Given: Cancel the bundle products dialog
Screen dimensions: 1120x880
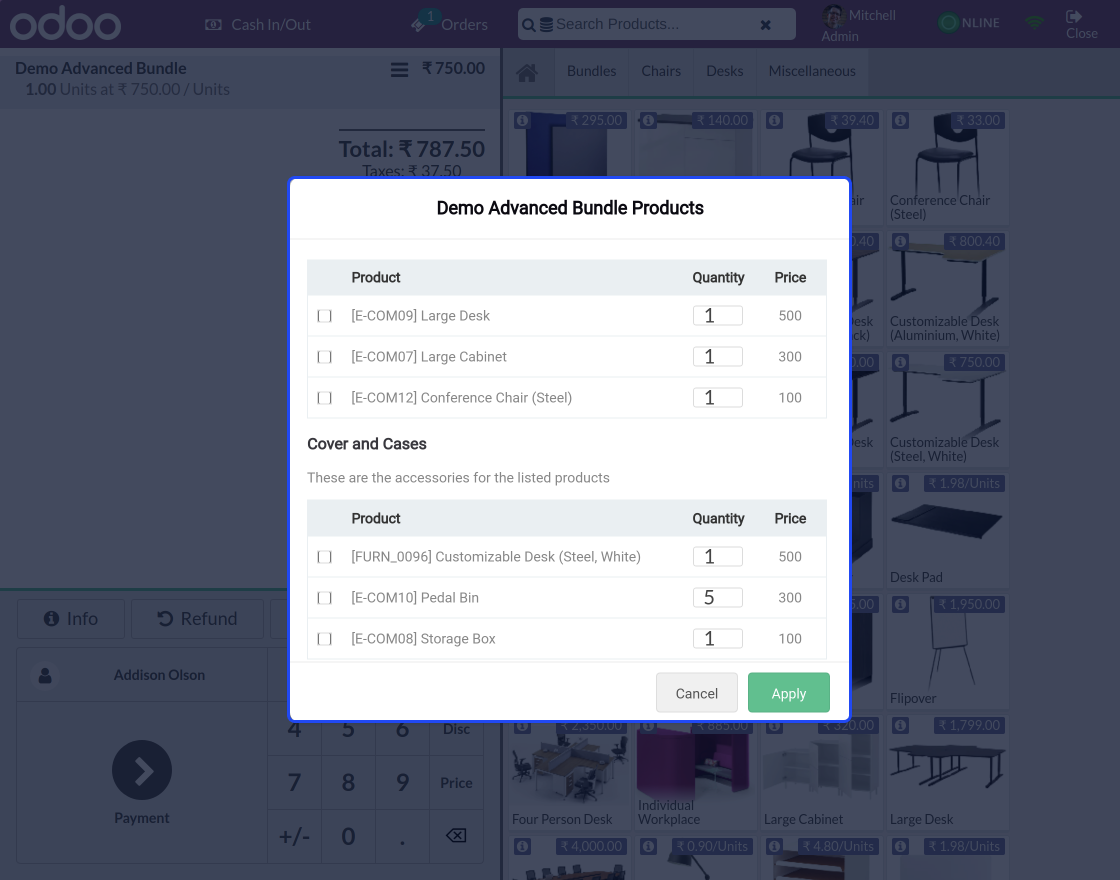Looking at the screenshot, I should 696,693.
